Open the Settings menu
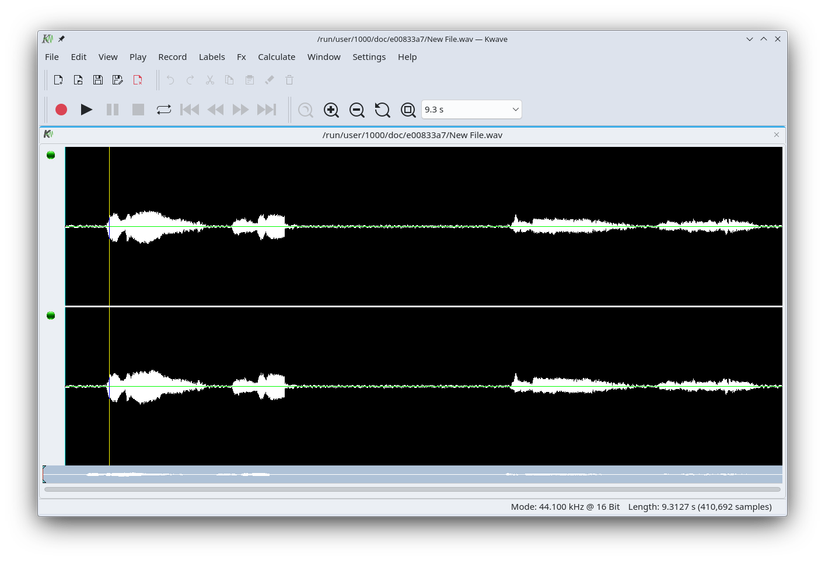 click(369, 57)
